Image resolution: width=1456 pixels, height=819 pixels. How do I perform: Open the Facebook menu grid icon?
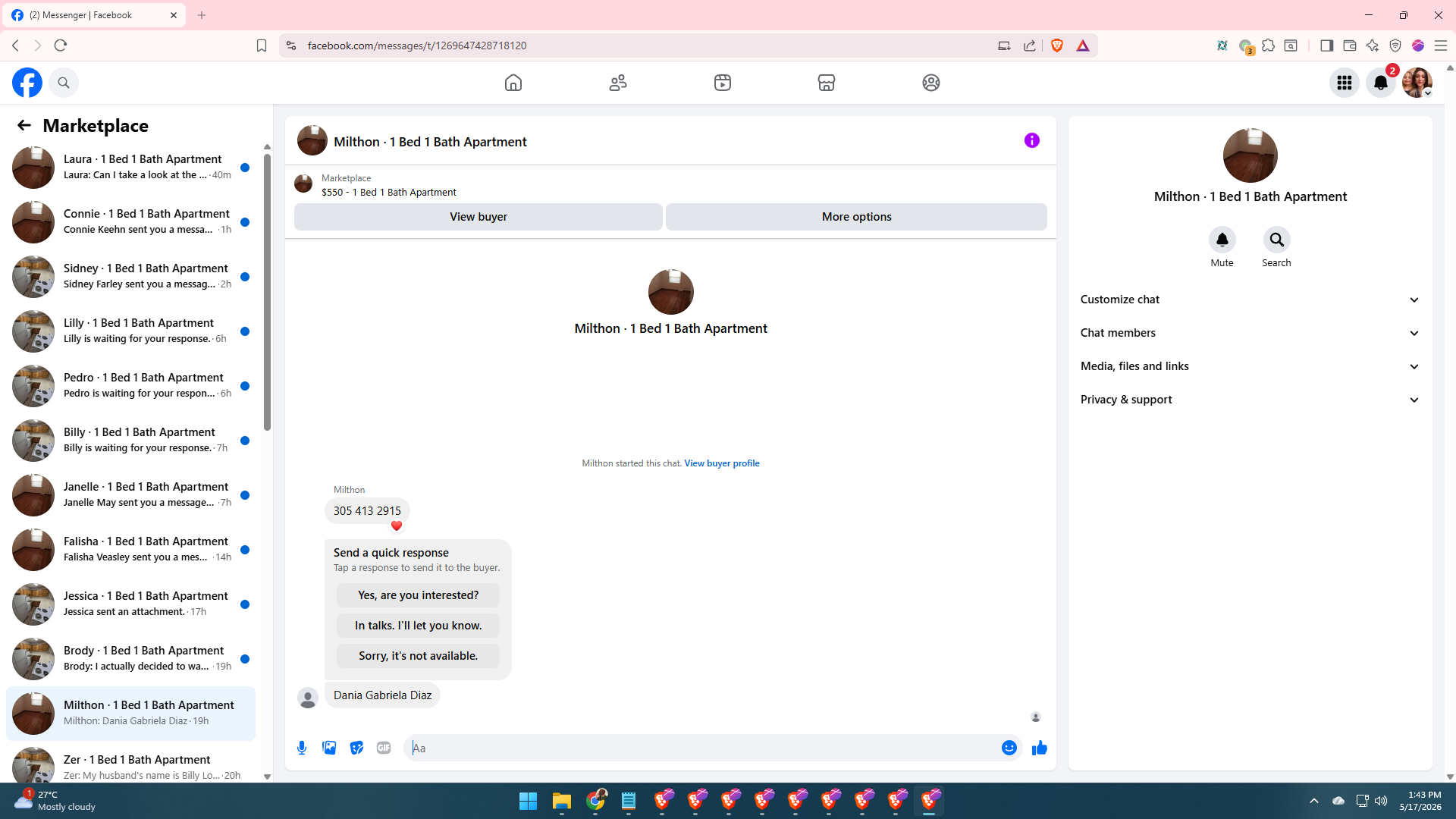point(1345,83)
